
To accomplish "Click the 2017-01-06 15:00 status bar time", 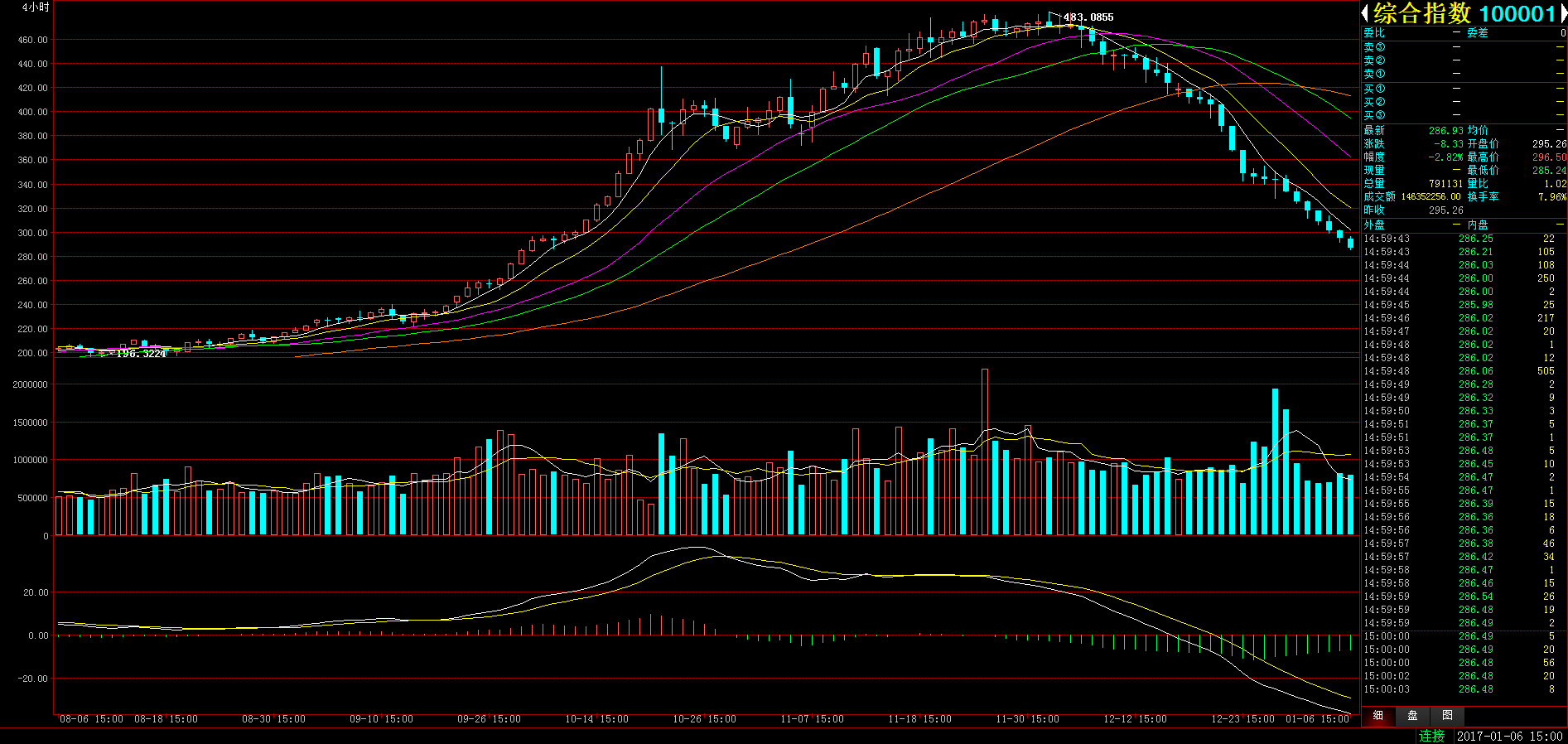I will click(1509, 736).
